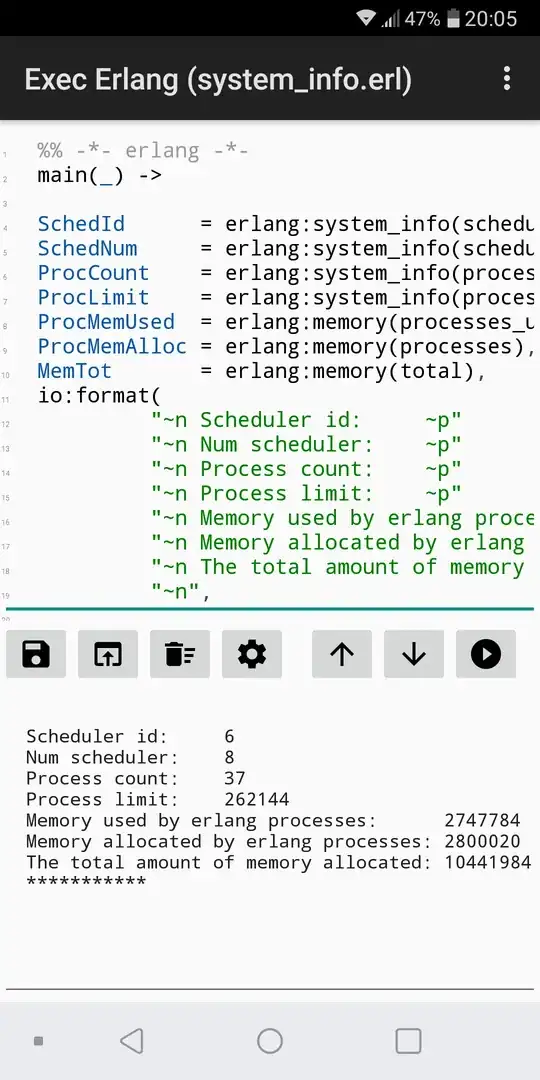Tap the Process limit output line
The image size is (540, 1080).
tap(158, 799)
